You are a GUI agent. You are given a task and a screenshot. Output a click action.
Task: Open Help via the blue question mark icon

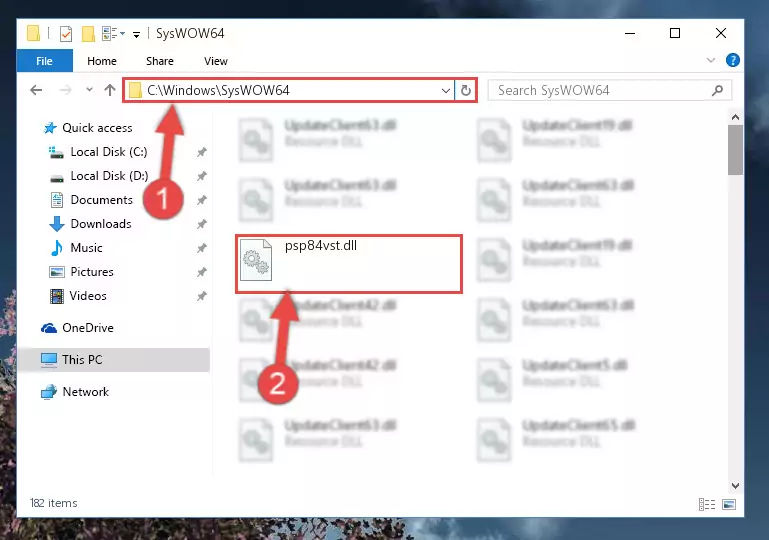pos(733,60)
